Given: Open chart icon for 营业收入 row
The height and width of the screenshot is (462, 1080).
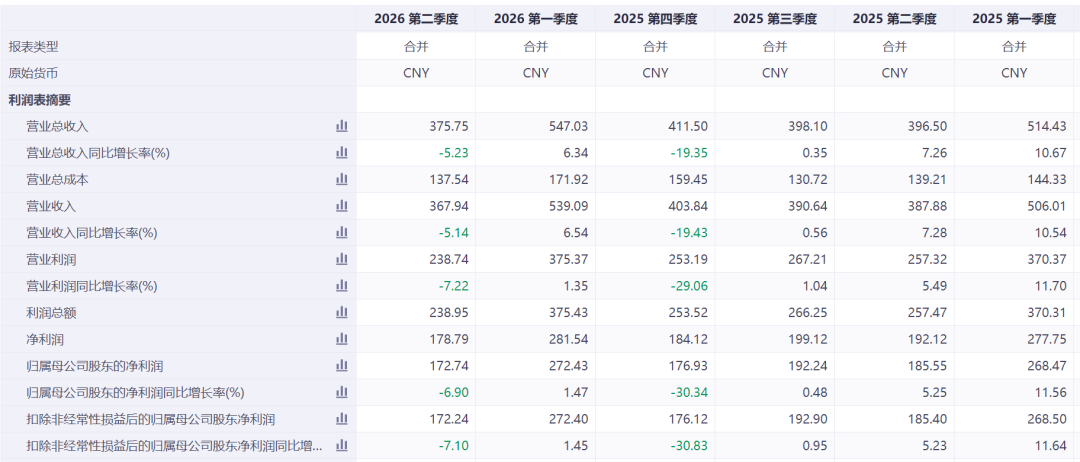Looking at the screenshot, I should 341,206.
